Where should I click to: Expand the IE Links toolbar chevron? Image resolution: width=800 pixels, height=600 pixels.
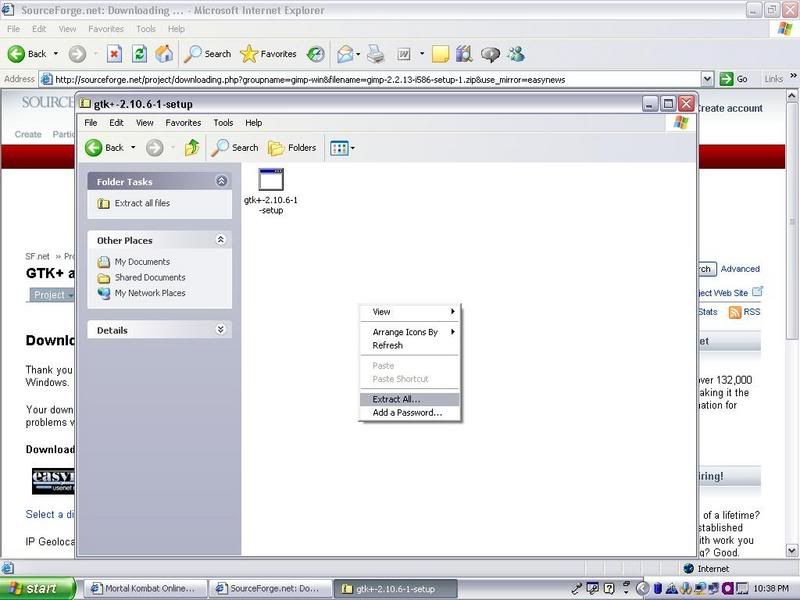[x=793, y=76]
